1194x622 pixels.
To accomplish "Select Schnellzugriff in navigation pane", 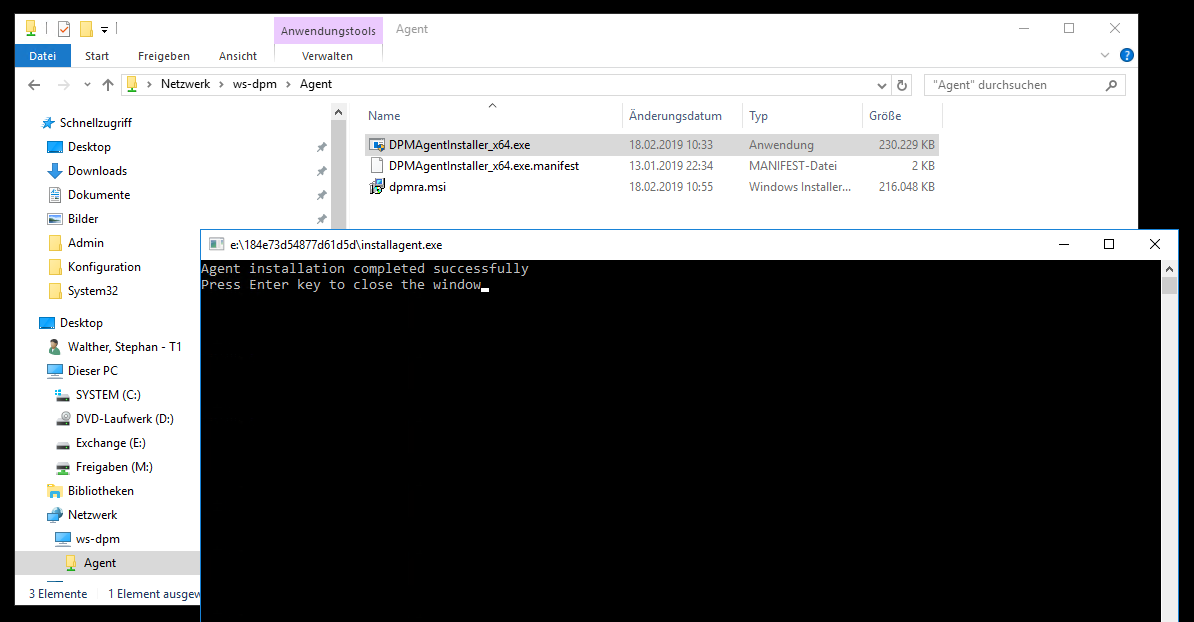I will (x=95, y=123).
